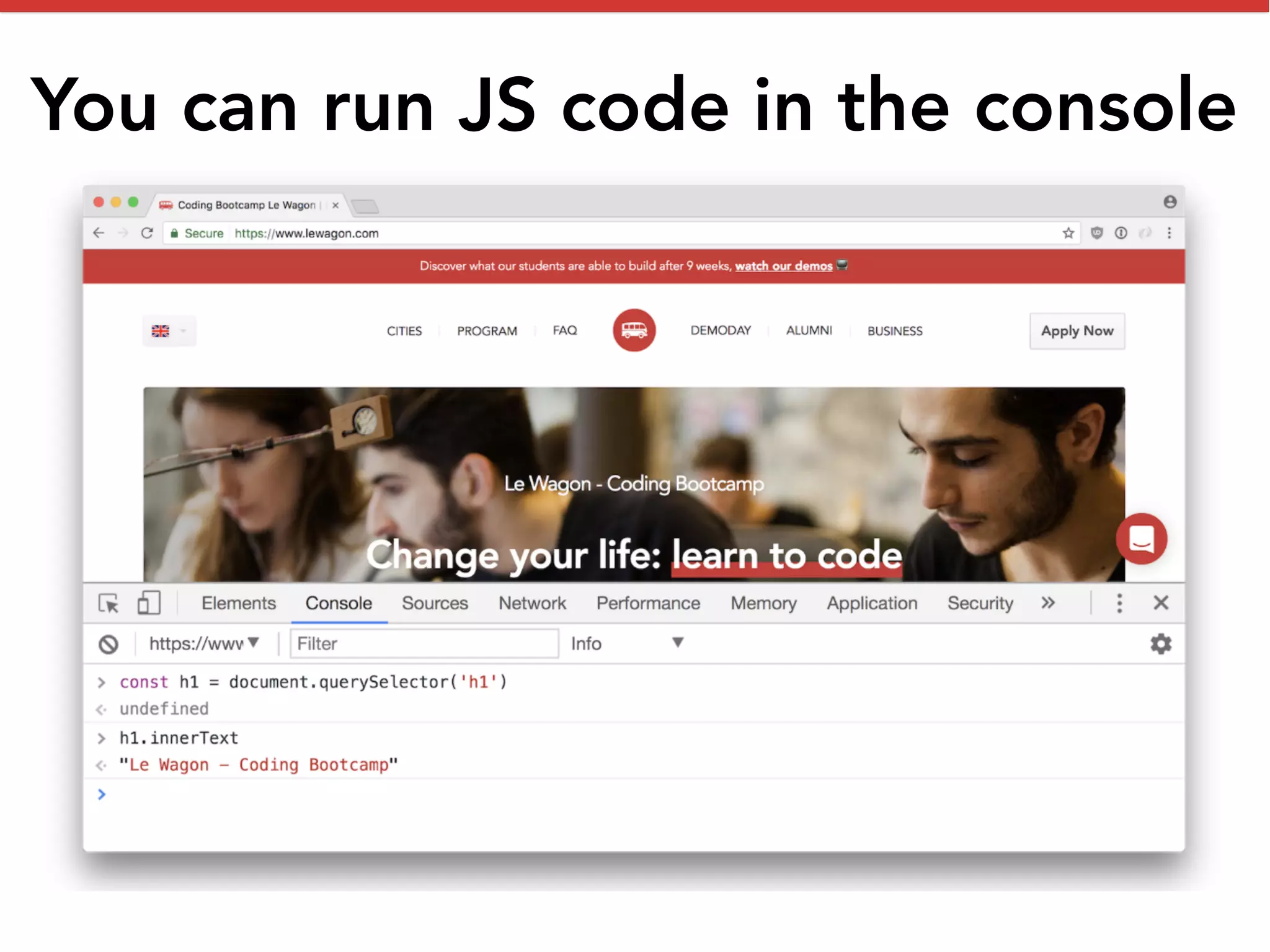Image resolution: width=1270 pixels, height=952 pixels.
Task: Click the const h1 querySelector console line
Action: (x=313, y=682)
